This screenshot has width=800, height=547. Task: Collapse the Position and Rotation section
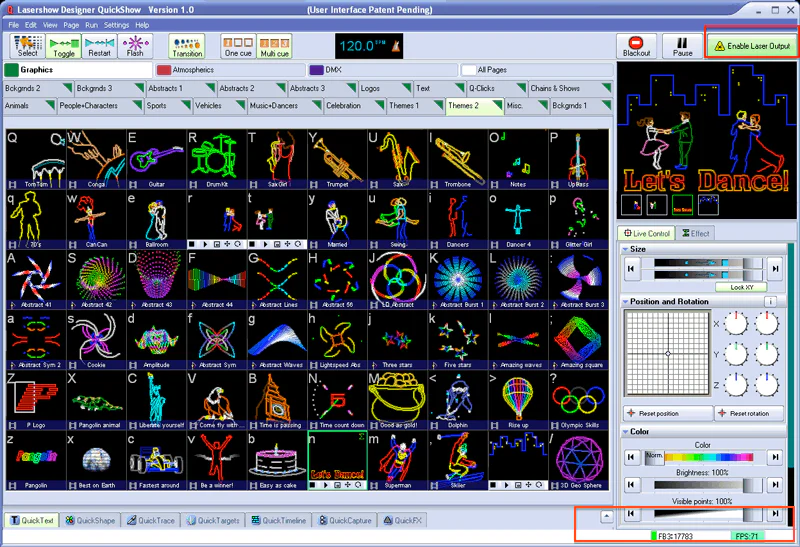tap(626, 301)
